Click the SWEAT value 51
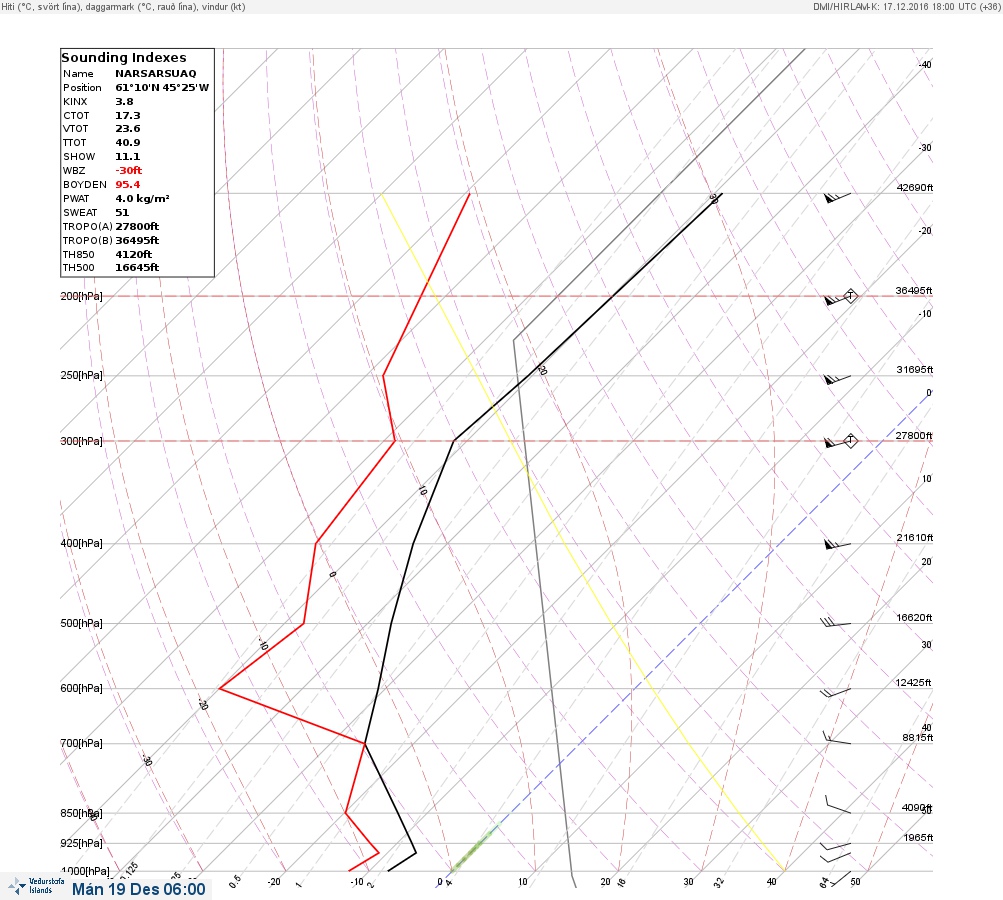This screenshot has width=1003, height=900. [x=122, y=212]
